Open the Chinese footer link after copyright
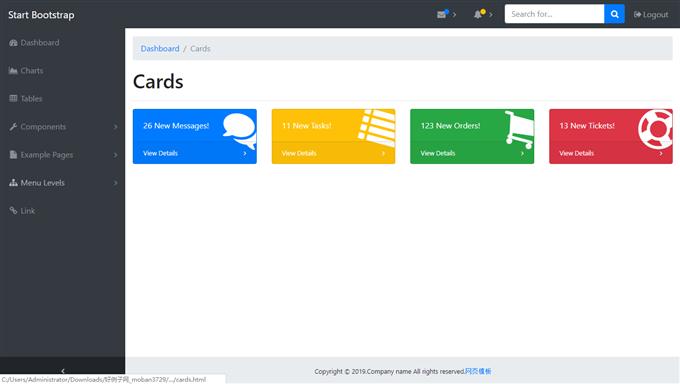The width and height of the screenshot is (680, 384). [478, 371]
